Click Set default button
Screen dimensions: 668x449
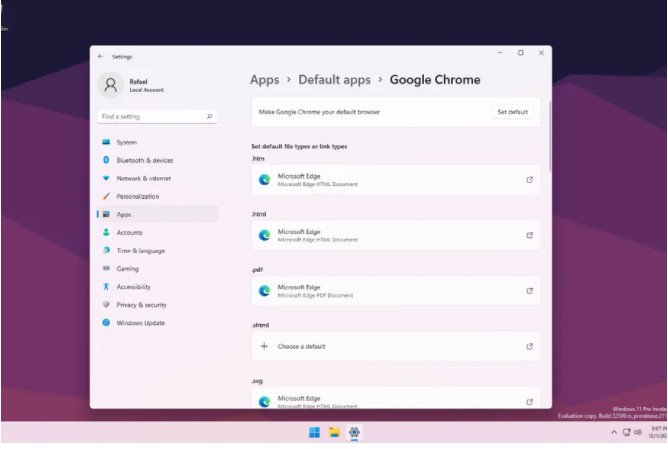pos(513,112)
